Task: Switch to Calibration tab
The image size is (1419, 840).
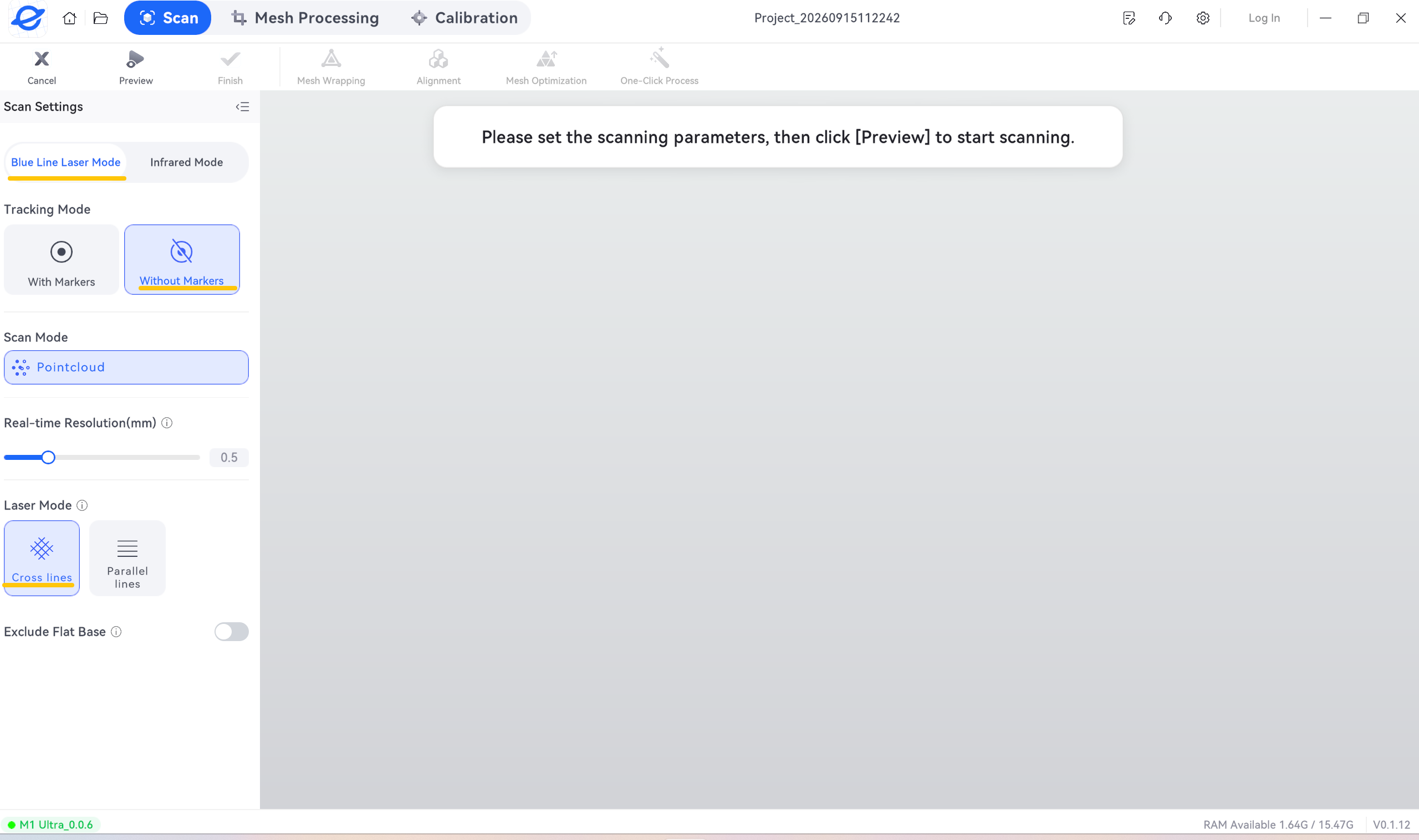Action: (465, 18)
